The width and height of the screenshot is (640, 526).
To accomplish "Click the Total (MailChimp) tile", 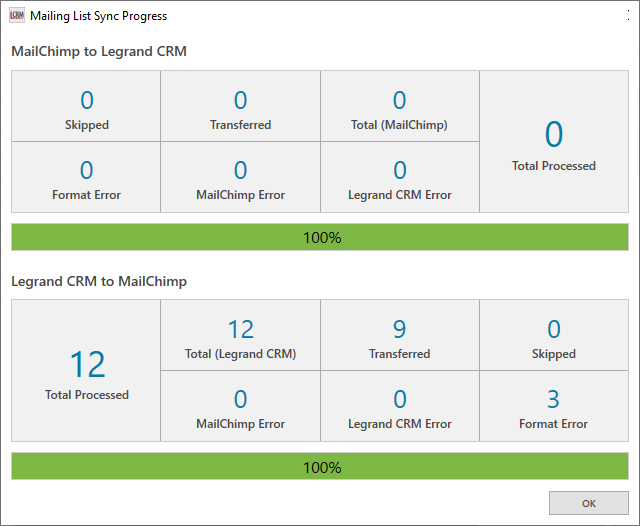I will (x=399, y=107).
